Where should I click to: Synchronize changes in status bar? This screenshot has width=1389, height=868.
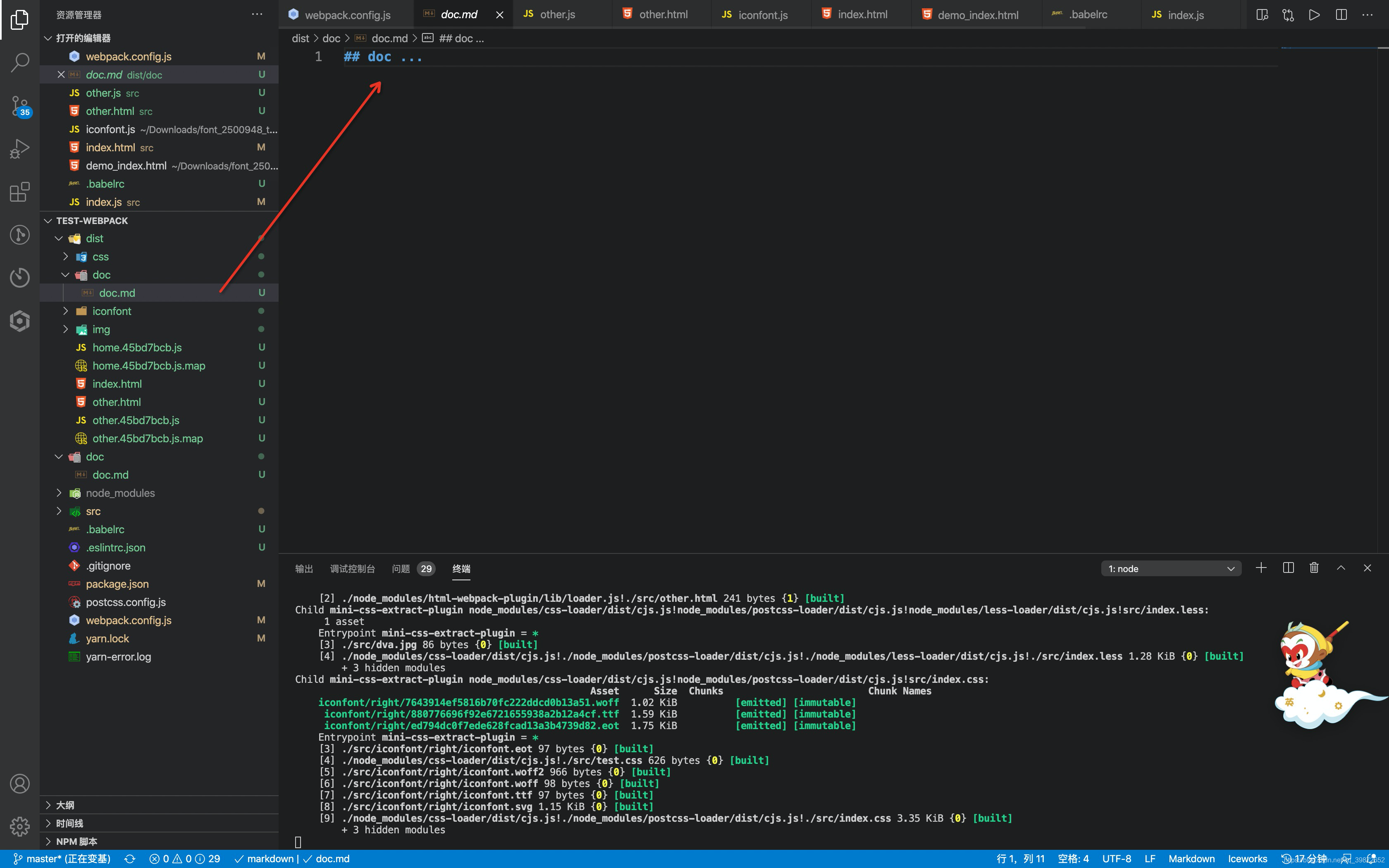point(130,859)
